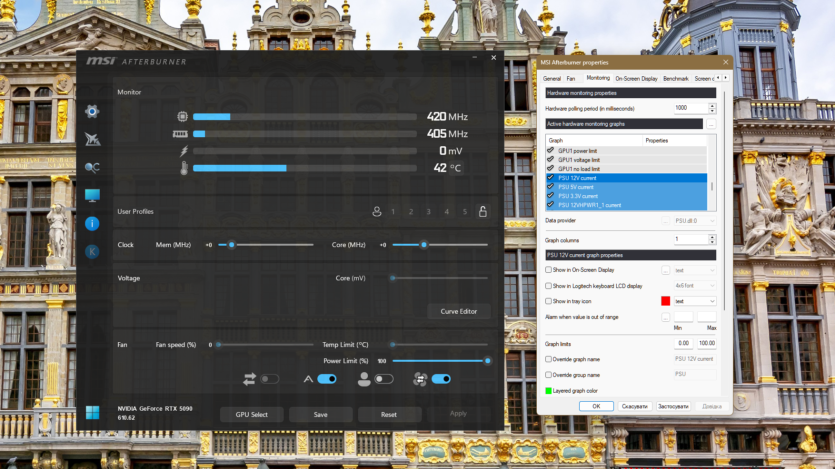Decrease Graph columns with down arrow
The image size is (835, 469).
click(712, 242)
